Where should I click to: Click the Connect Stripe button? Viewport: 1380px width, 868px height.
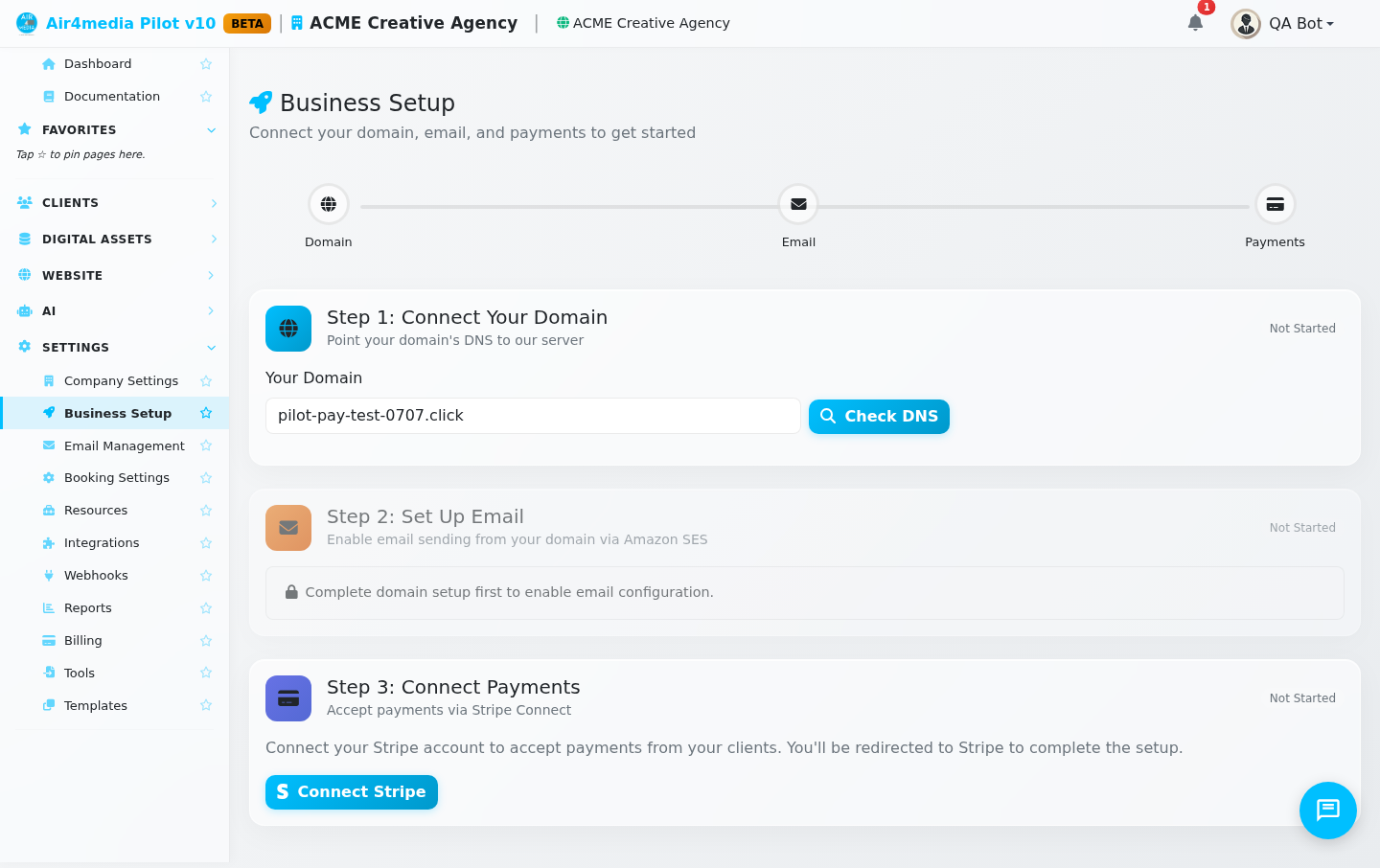(352, 792)
